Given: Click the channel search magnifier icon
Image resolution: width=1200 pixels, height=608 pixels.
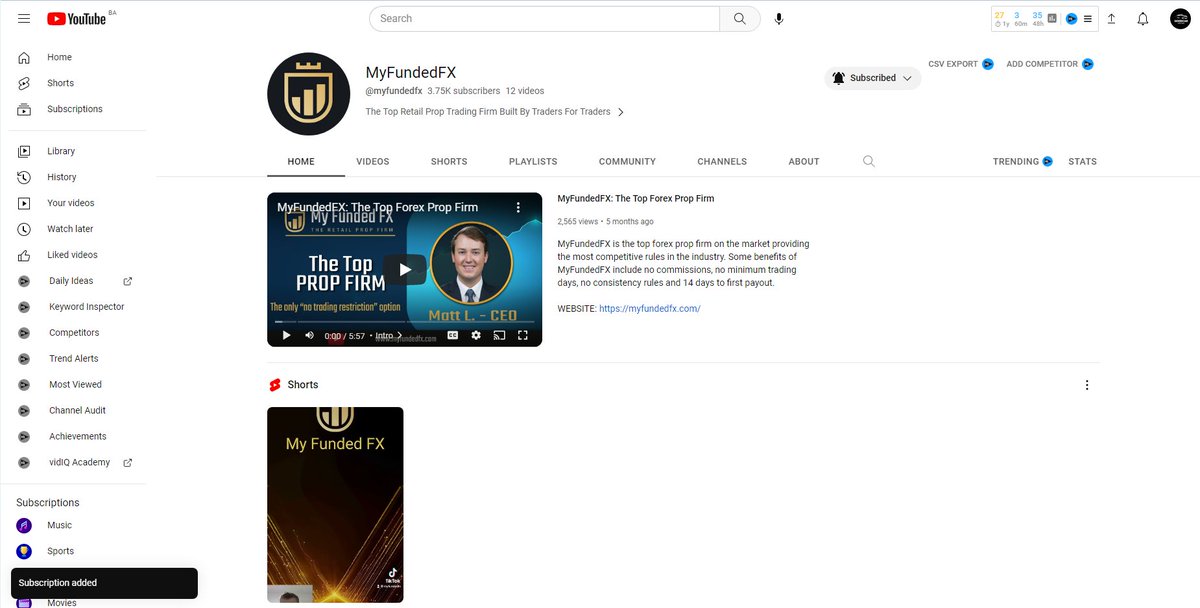Looking at the screenshot, I should [869, 161].
